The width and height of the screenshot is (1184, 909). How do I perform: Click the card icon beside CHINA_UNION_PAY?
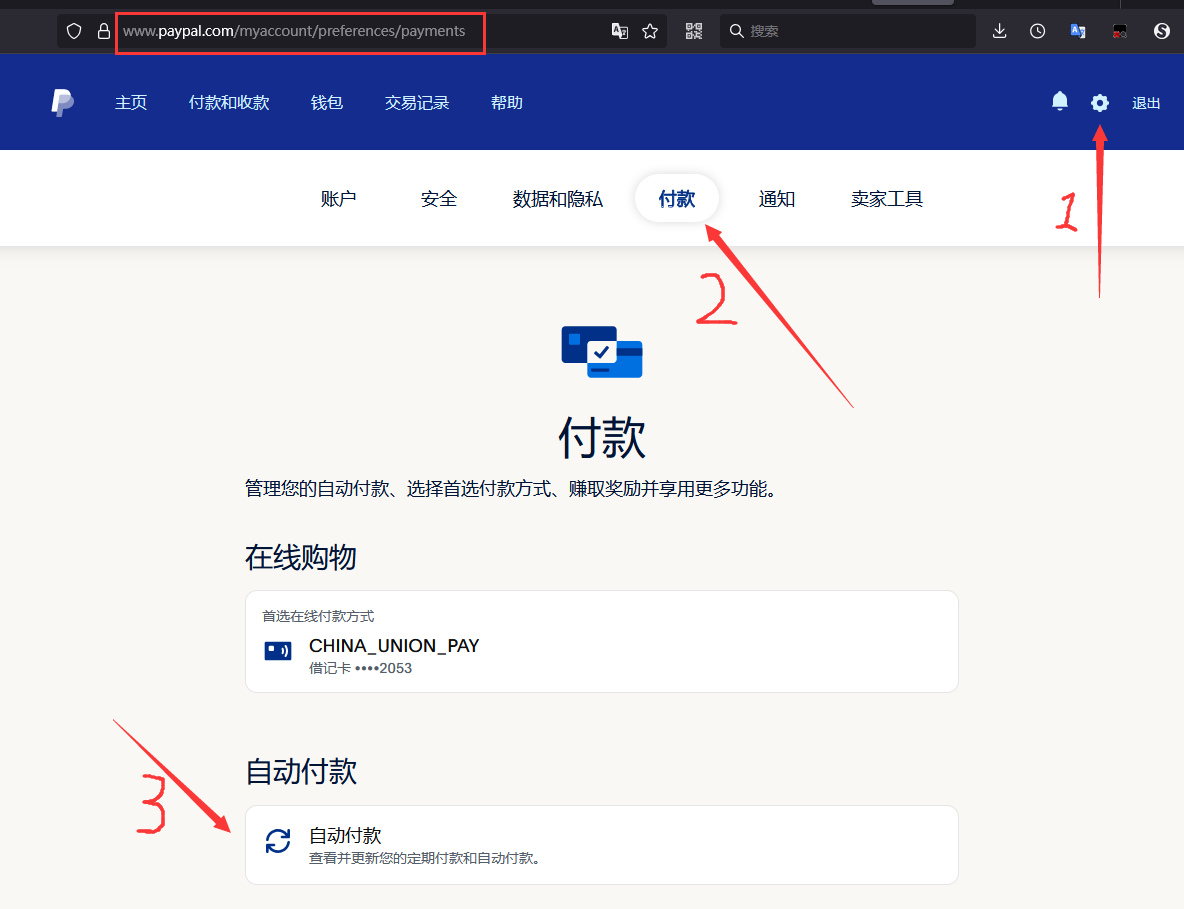coord(278,650)
